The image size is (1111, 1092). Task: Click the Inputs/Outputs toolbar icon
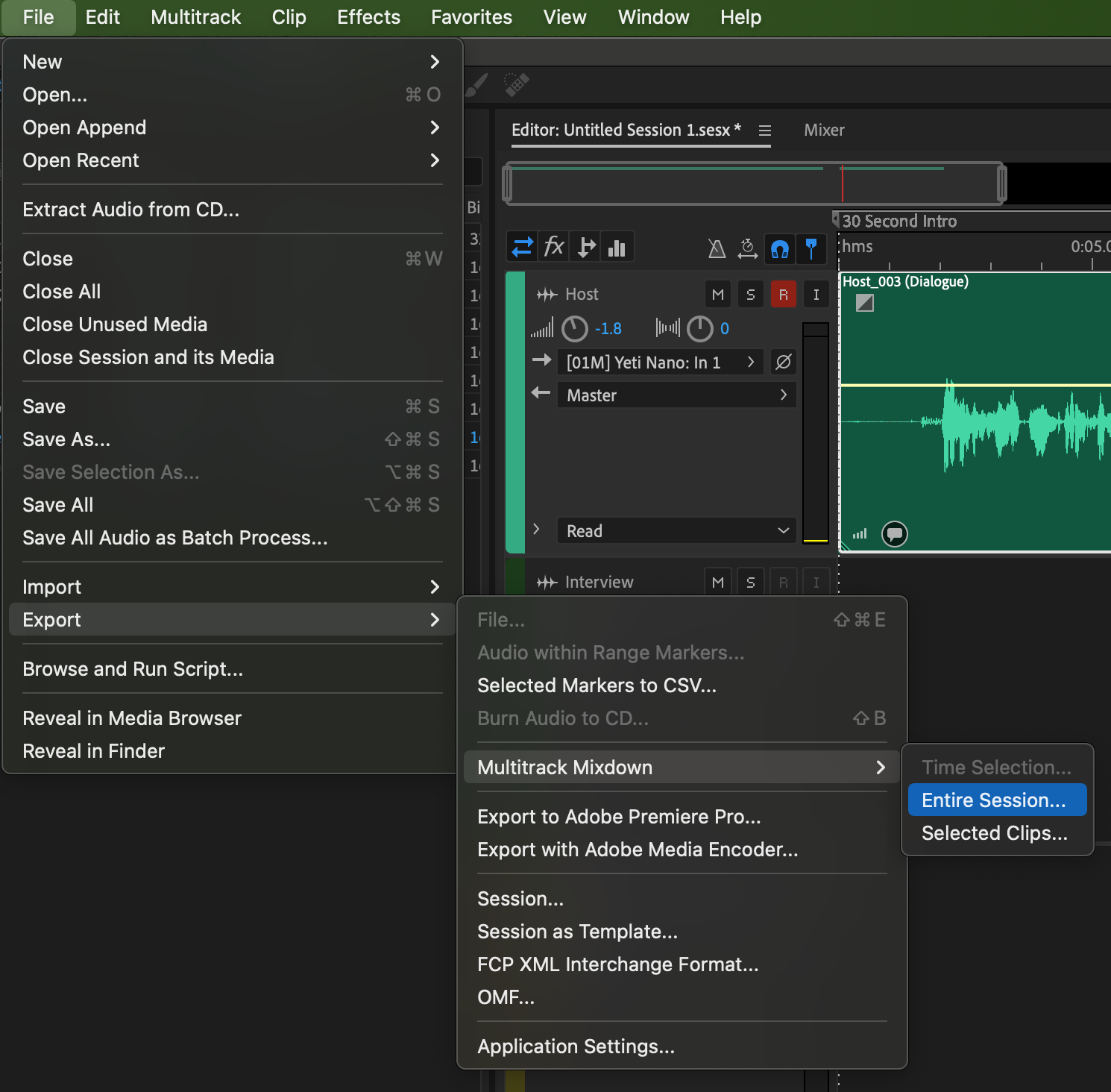click(x=523, y=247)
